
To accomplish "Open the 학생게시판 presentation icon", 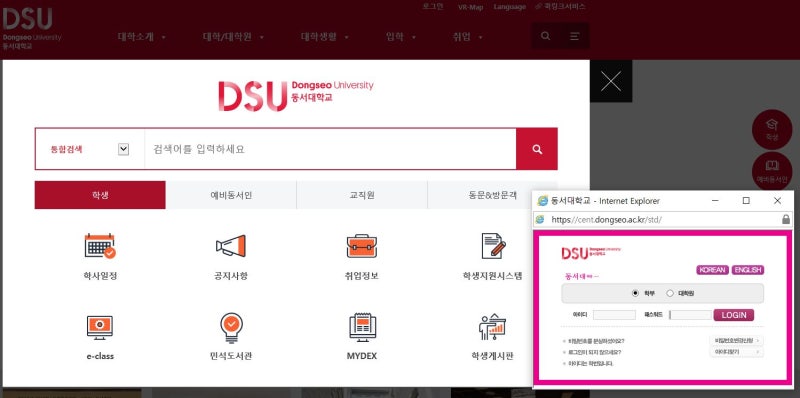I will 492,327.
